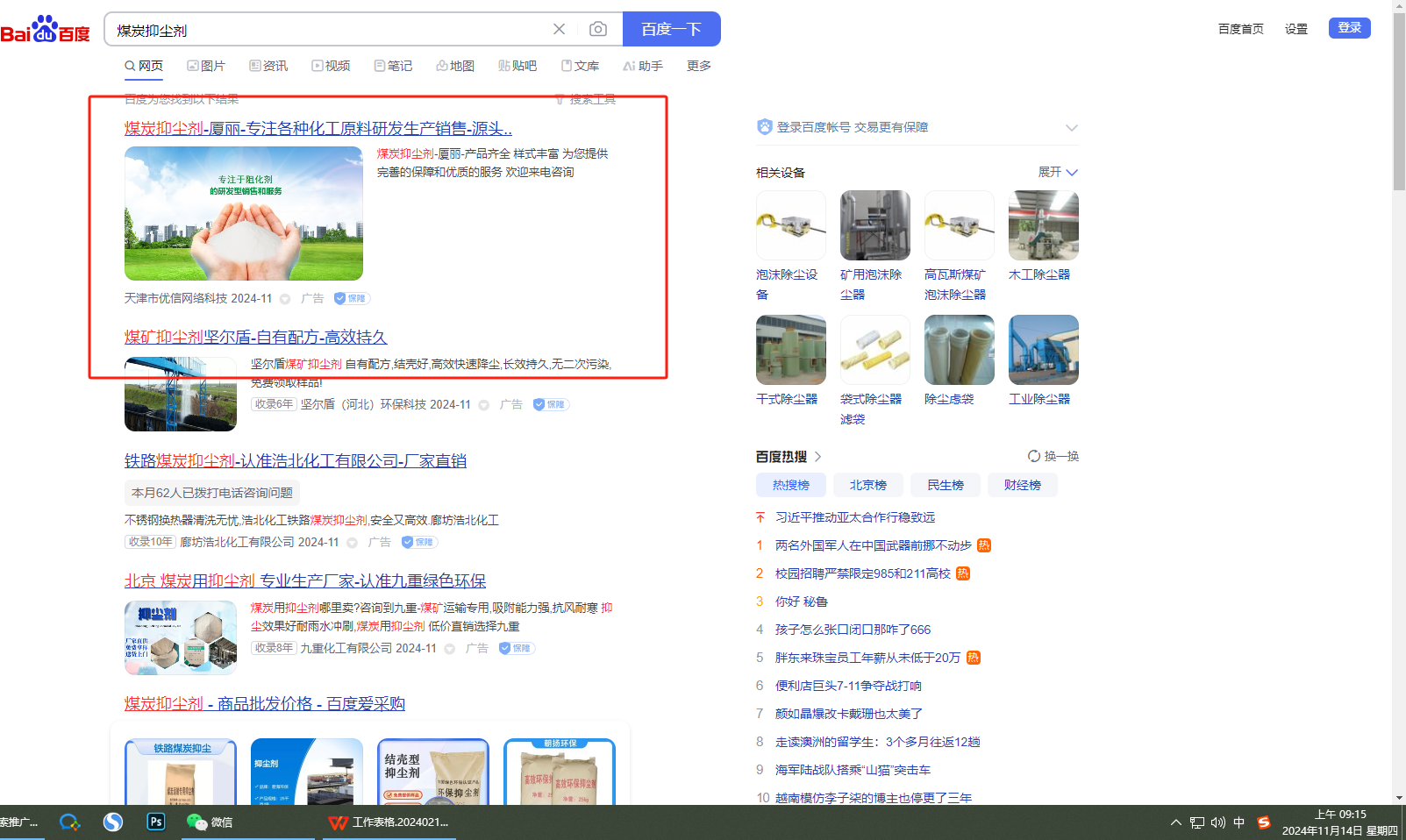1406x840 pixels.
Task: Open the 更多 search categories menu
Action: (x=699, y=66)
